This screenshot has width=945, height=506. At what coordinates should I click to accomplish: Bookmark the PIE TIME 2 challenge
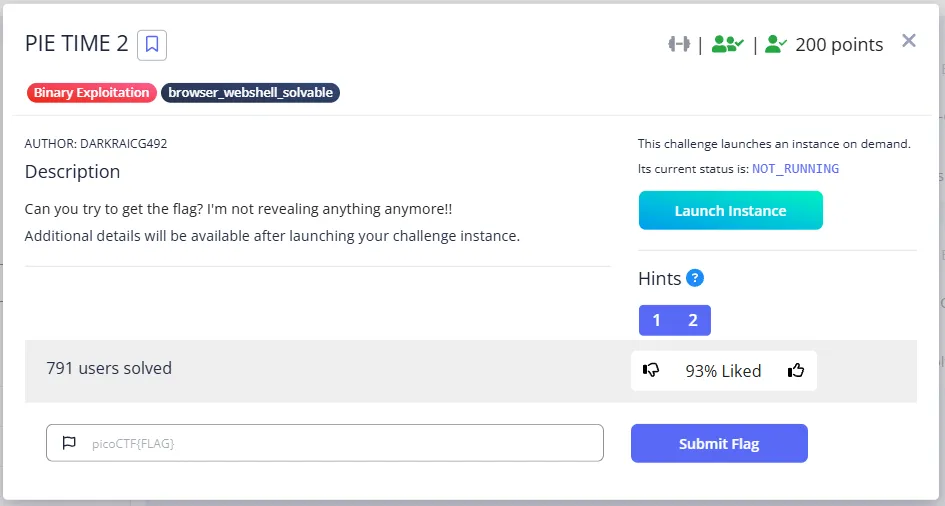tap(152, 45)
